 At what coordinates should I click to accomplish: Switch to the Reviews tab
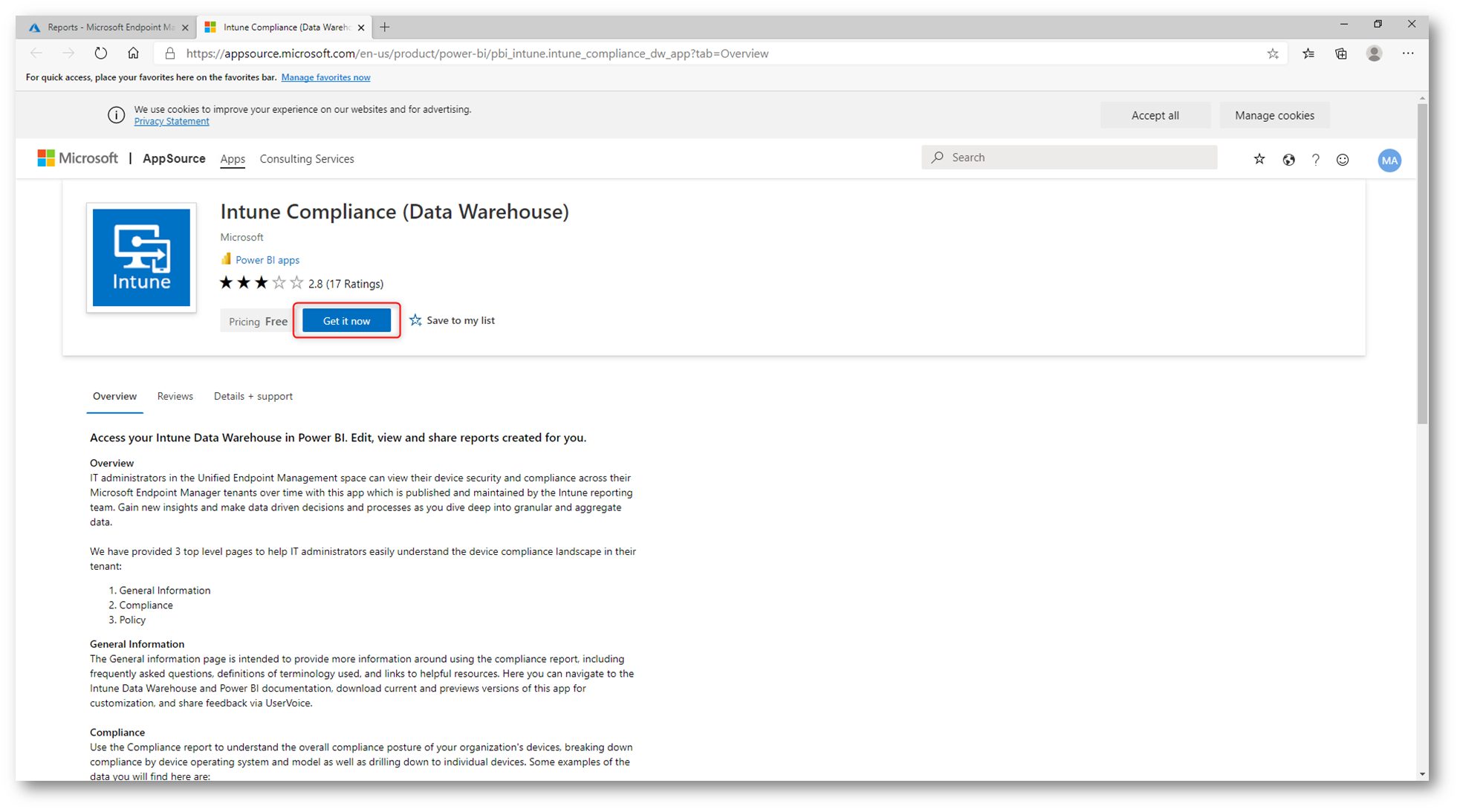click(x=175, y=396)
